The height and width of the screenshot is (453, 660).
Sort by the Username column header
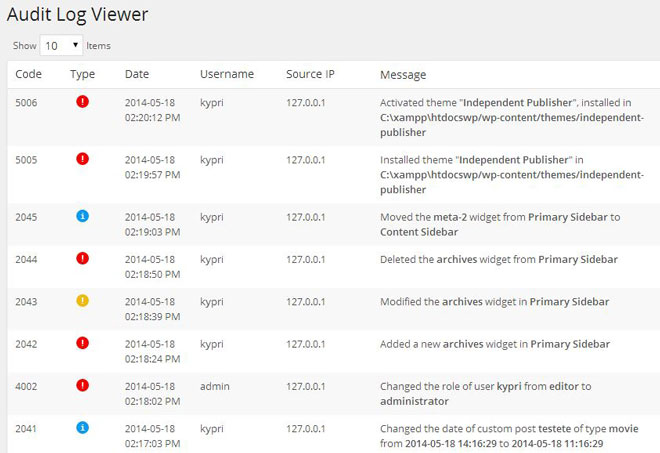click(227, 74)
